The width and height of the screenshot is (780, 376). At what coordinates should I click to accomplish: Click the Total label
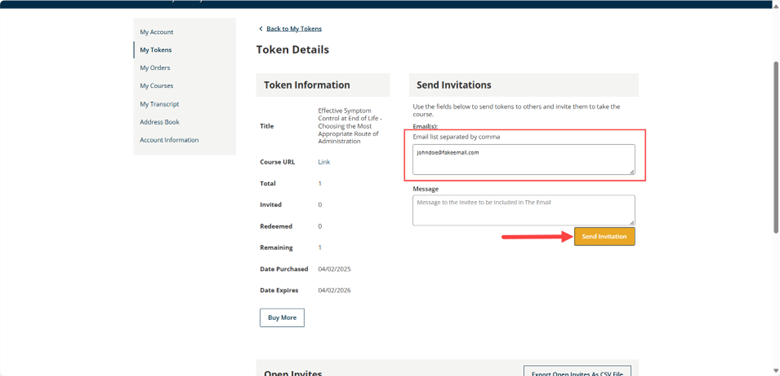268,183
